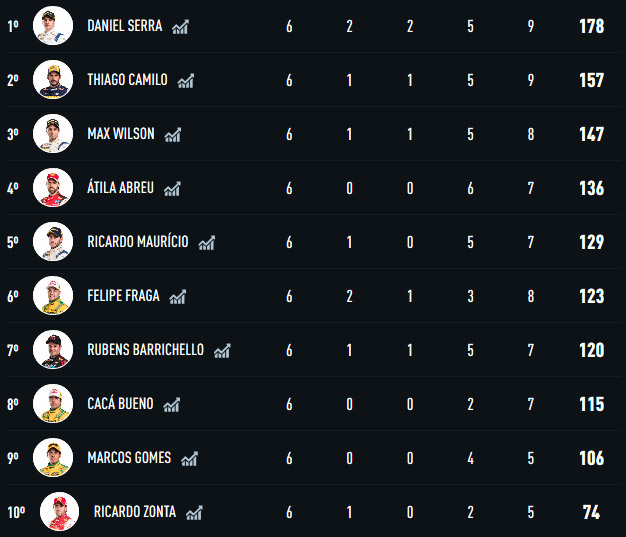Open the stats chart icon beside Rubens Barrichello
This screenshot has width=626, height=537.
(222, 351)
